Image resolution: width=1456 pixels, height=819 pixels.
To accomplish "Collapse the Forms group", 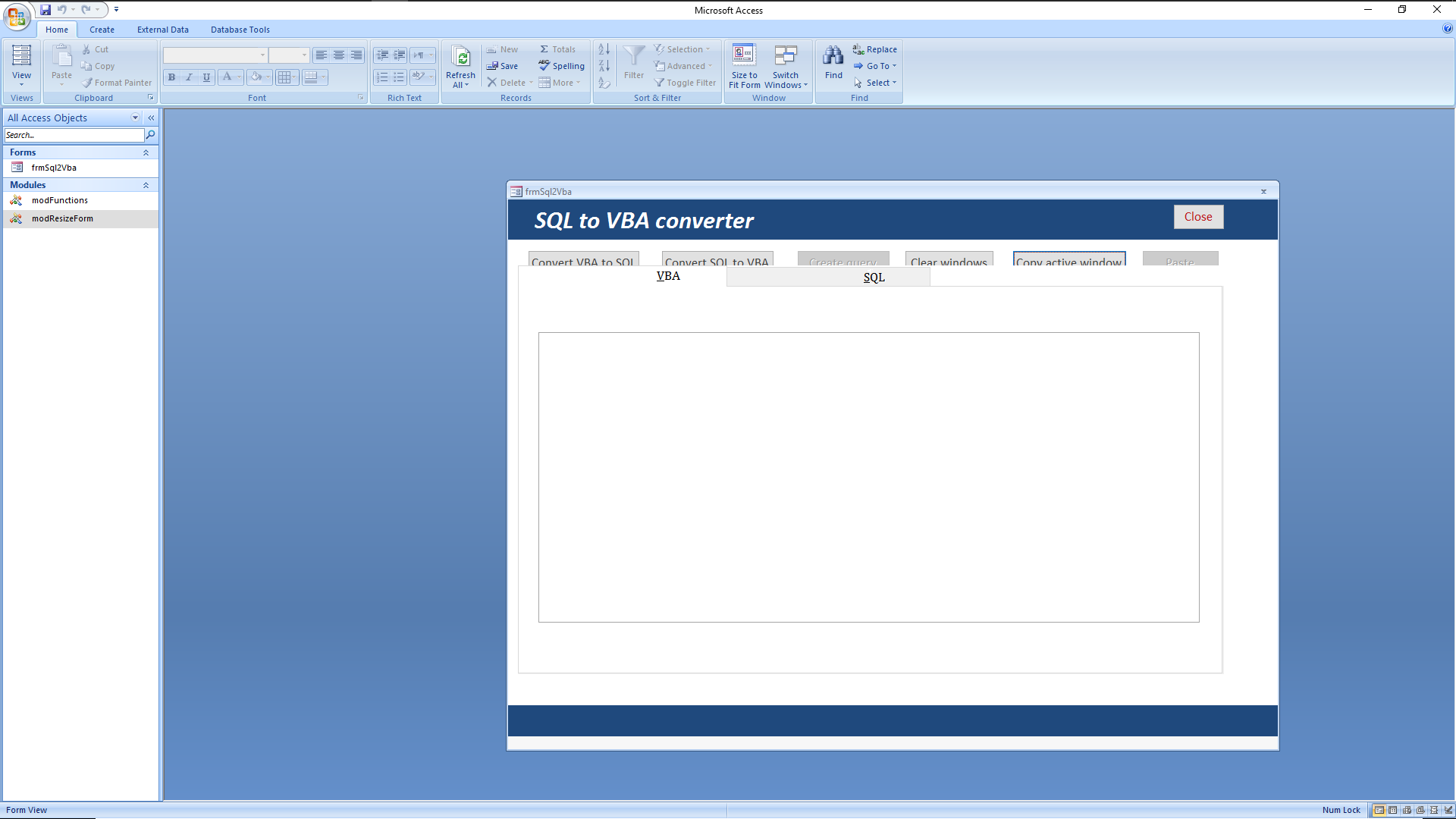I will point(146,152).
